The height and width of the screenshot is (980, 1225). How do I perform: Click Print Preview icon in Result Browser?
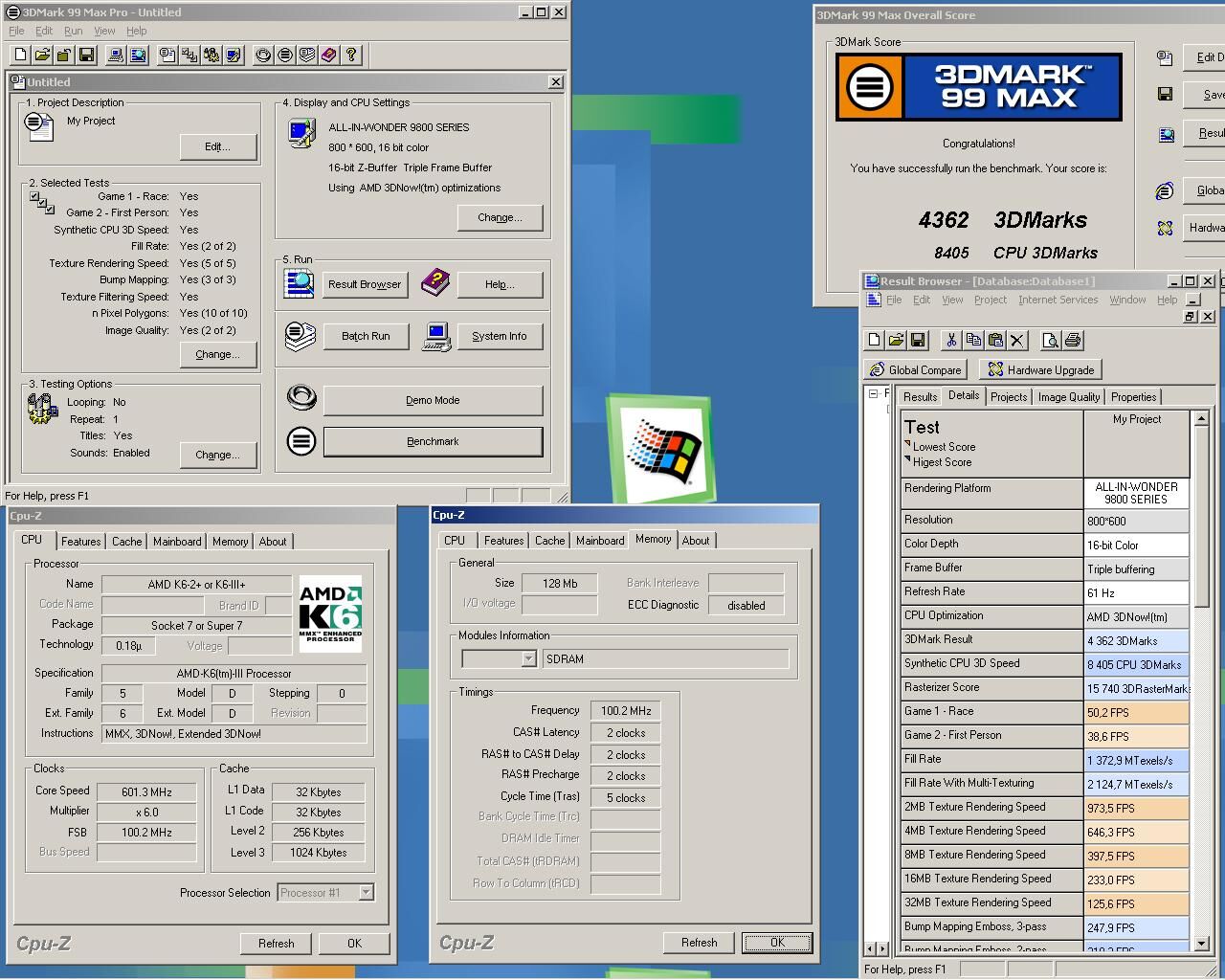[x=1051, y=340]
